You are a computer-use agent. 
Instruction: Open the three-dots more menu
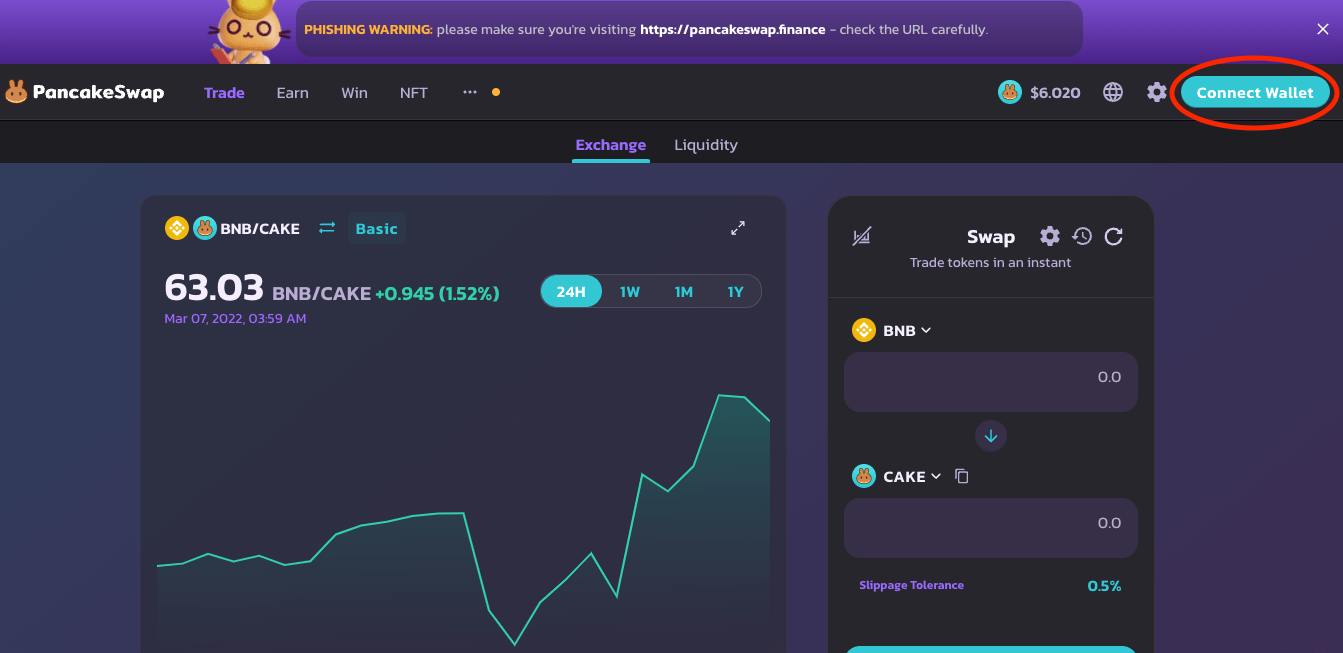470,92
